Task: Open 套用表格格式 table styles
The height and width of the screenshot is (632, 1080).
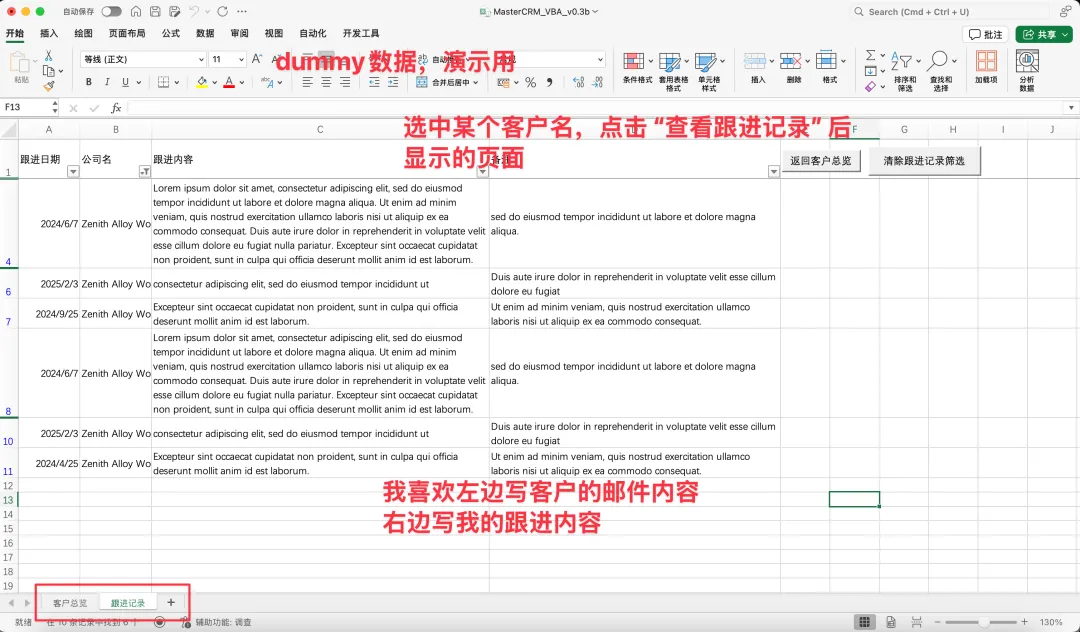Action: point(673,71)
